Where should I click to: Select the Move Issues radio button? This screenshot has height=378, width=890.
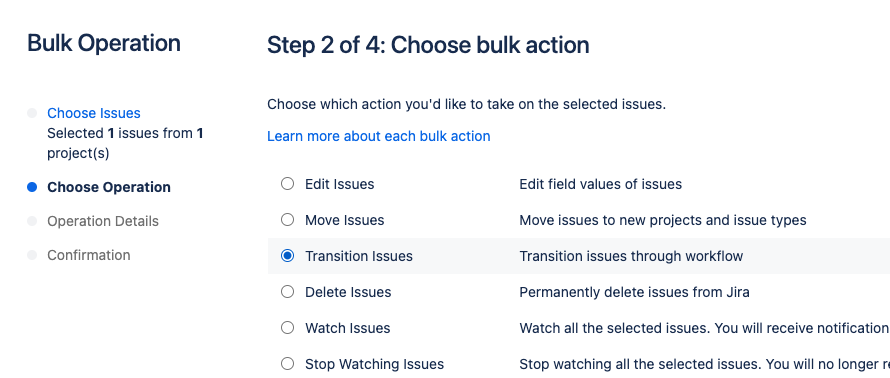tap(288, 220)
